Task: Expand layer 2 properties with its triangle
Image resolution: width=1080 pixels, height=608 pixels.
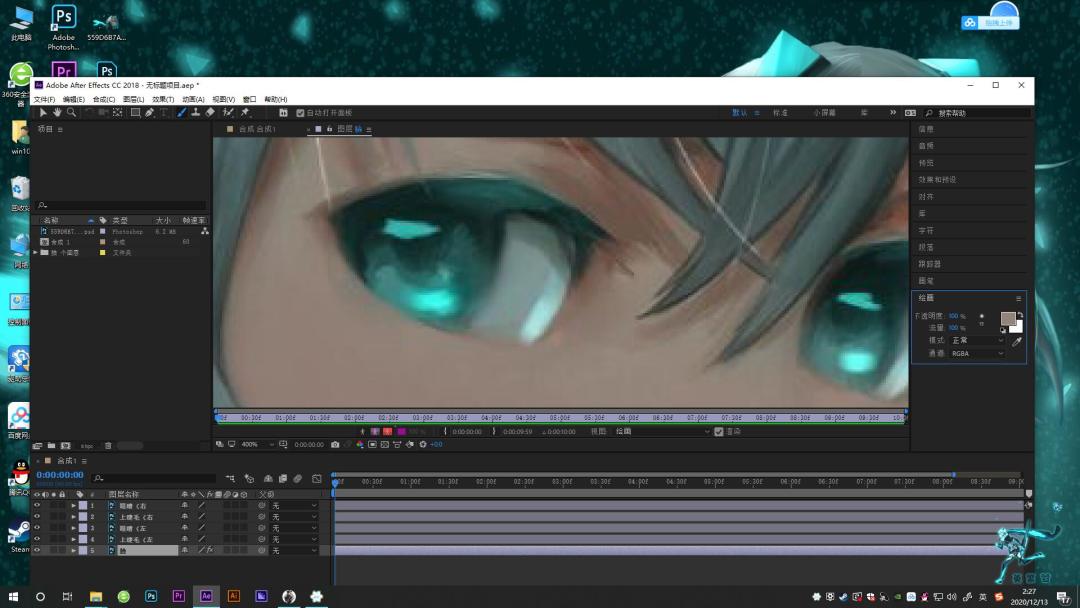Action: 74,516
